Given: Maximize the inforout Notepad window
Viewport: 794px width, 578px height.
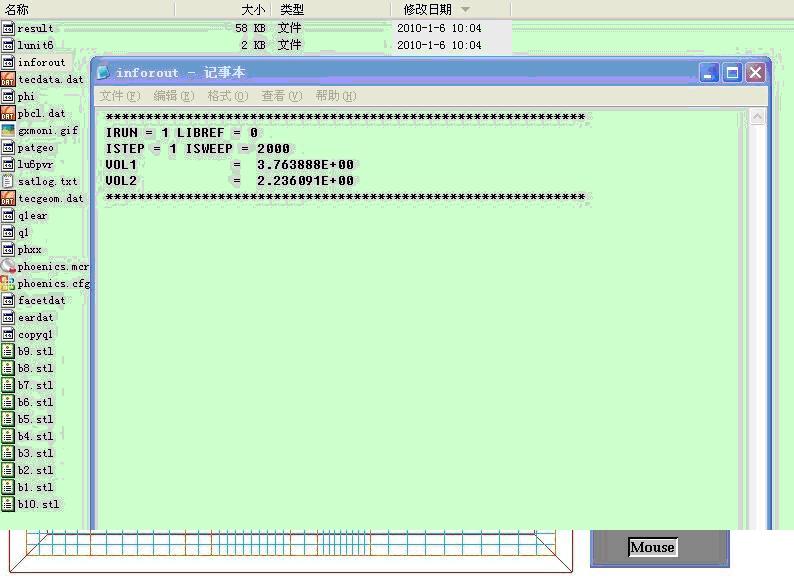Looking at the screenshot, I should 732,72.
